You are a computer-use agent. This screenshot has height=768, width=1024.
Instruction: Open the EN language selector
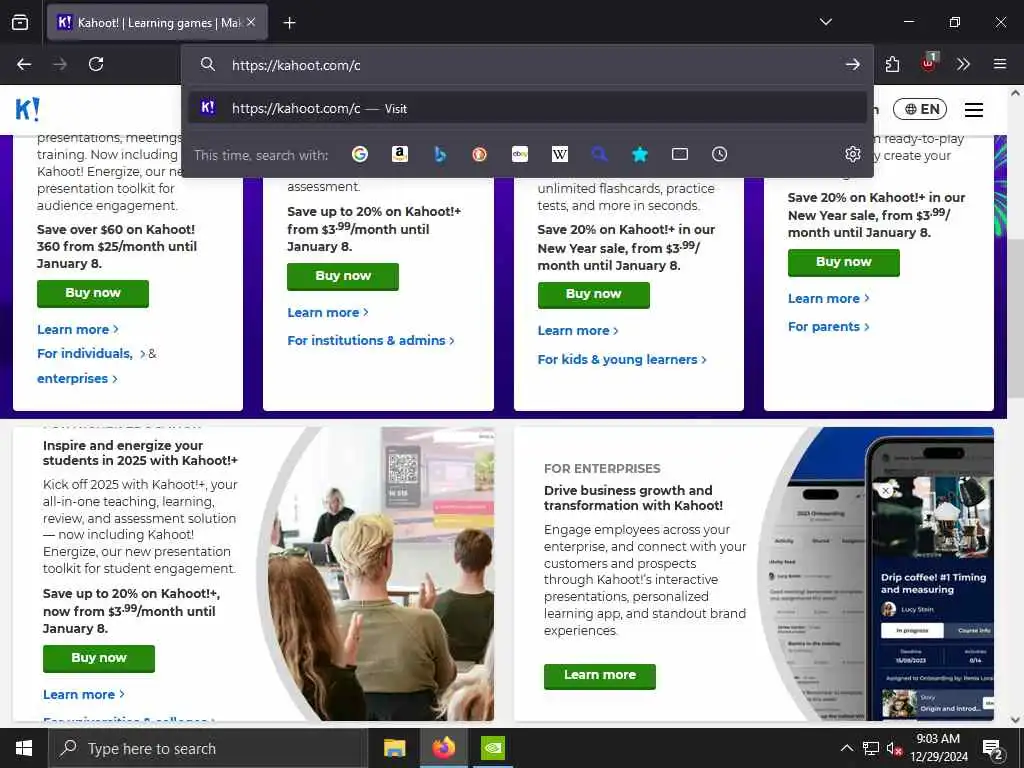(920, 109)
